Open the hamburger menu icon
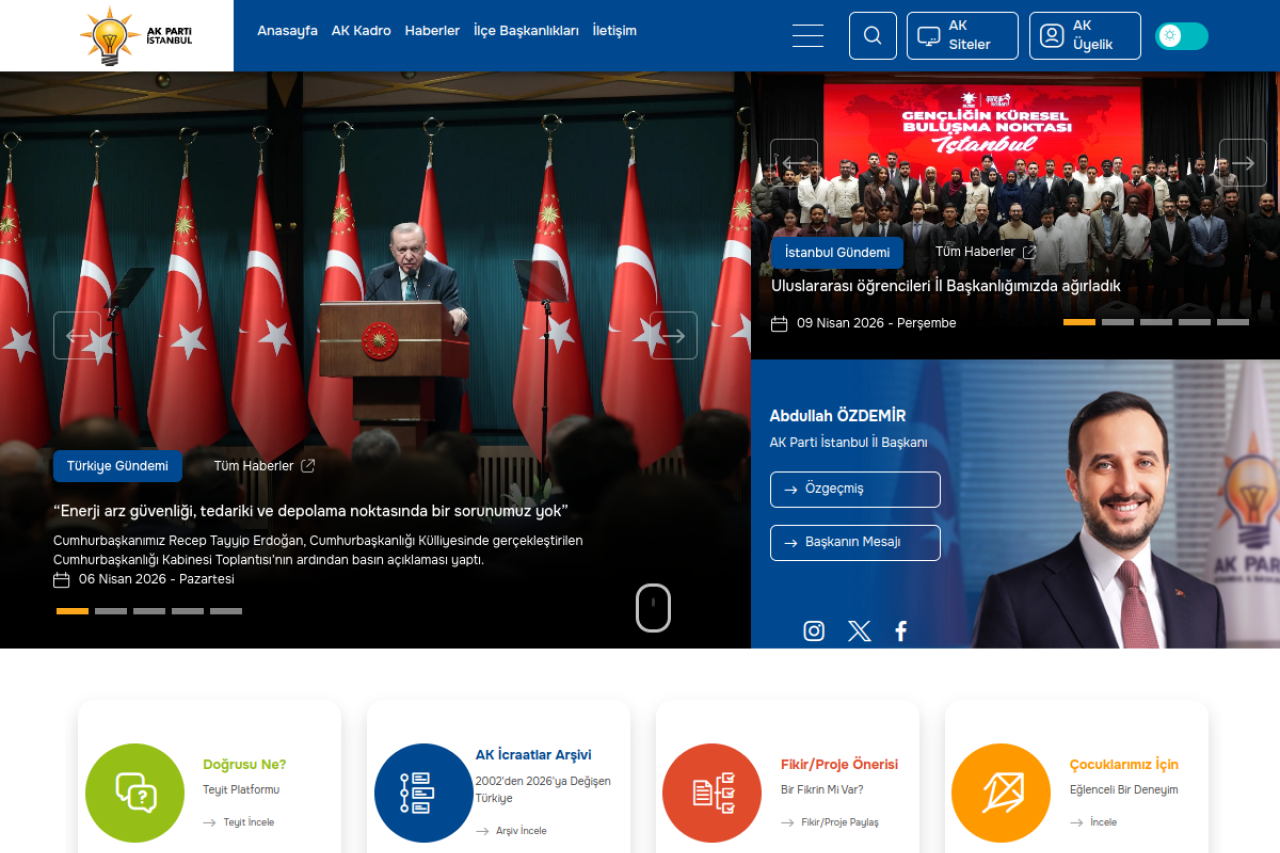The height and width of the screenshot is (853, 1280). tap(808, 36)
